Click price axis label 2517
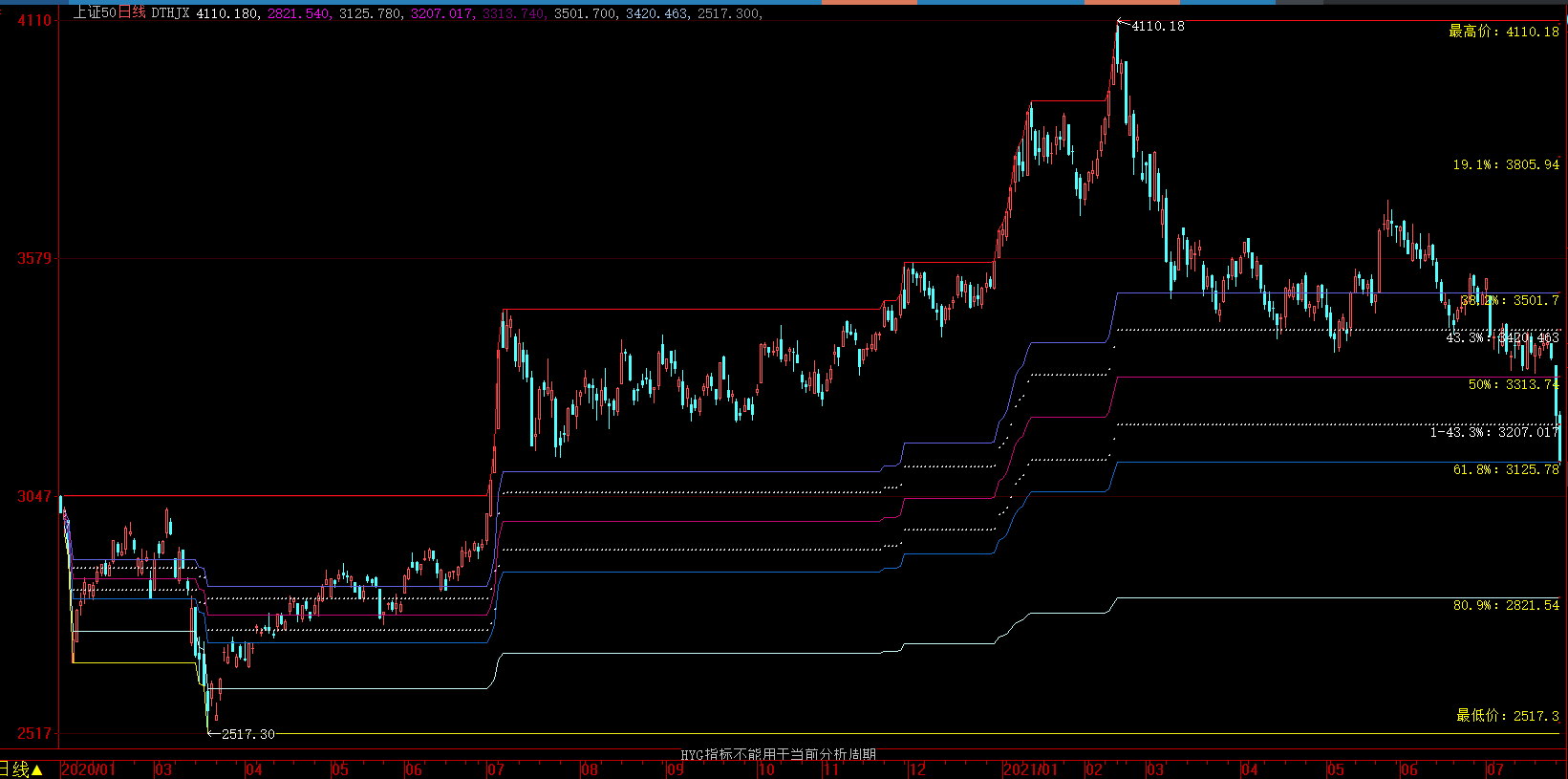This screenshot has height=779, width=1568. click(x=34, y=733)
